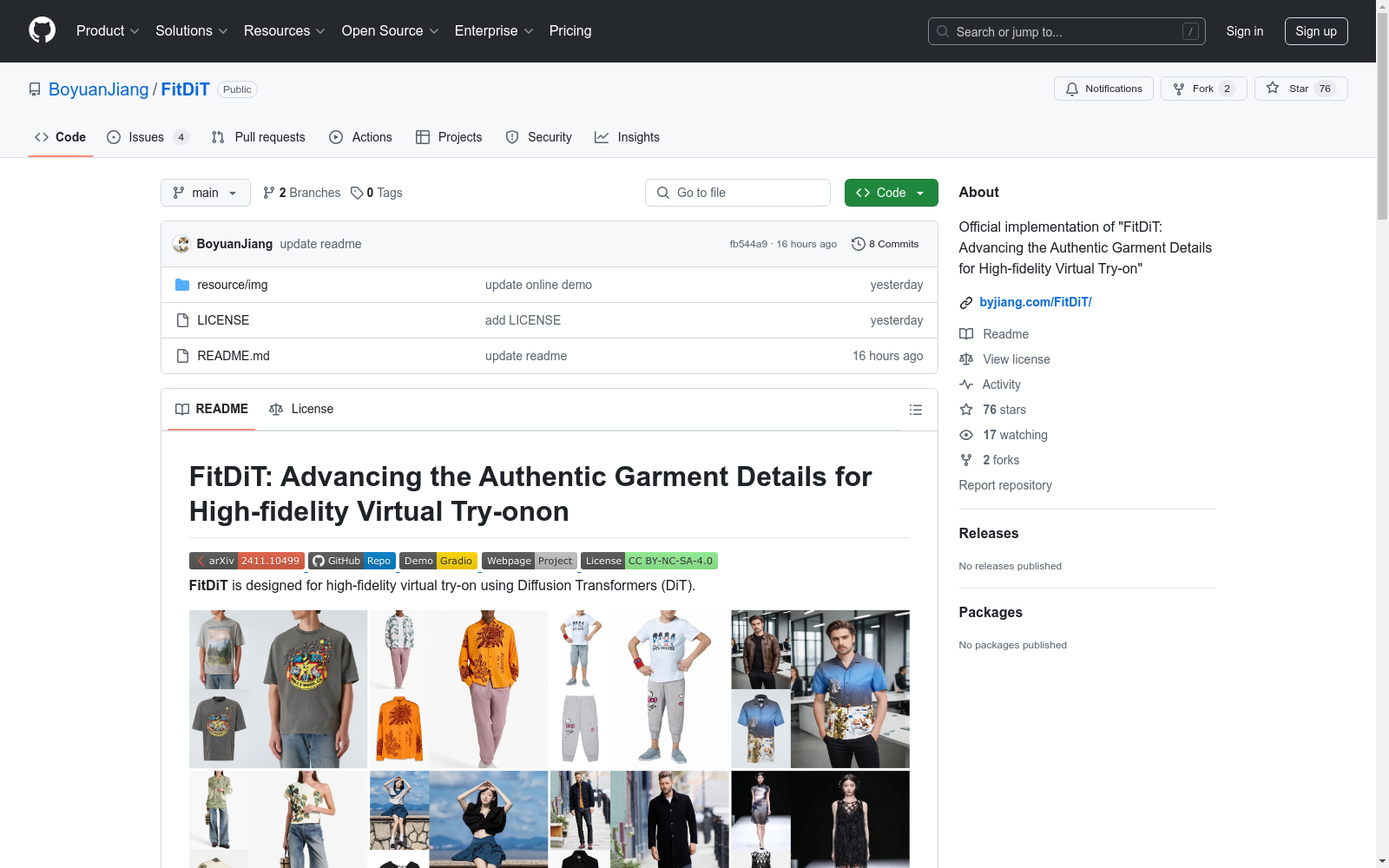Open the resource/img folder
The image size is (1389, 868).
click(x=233, y=285)
